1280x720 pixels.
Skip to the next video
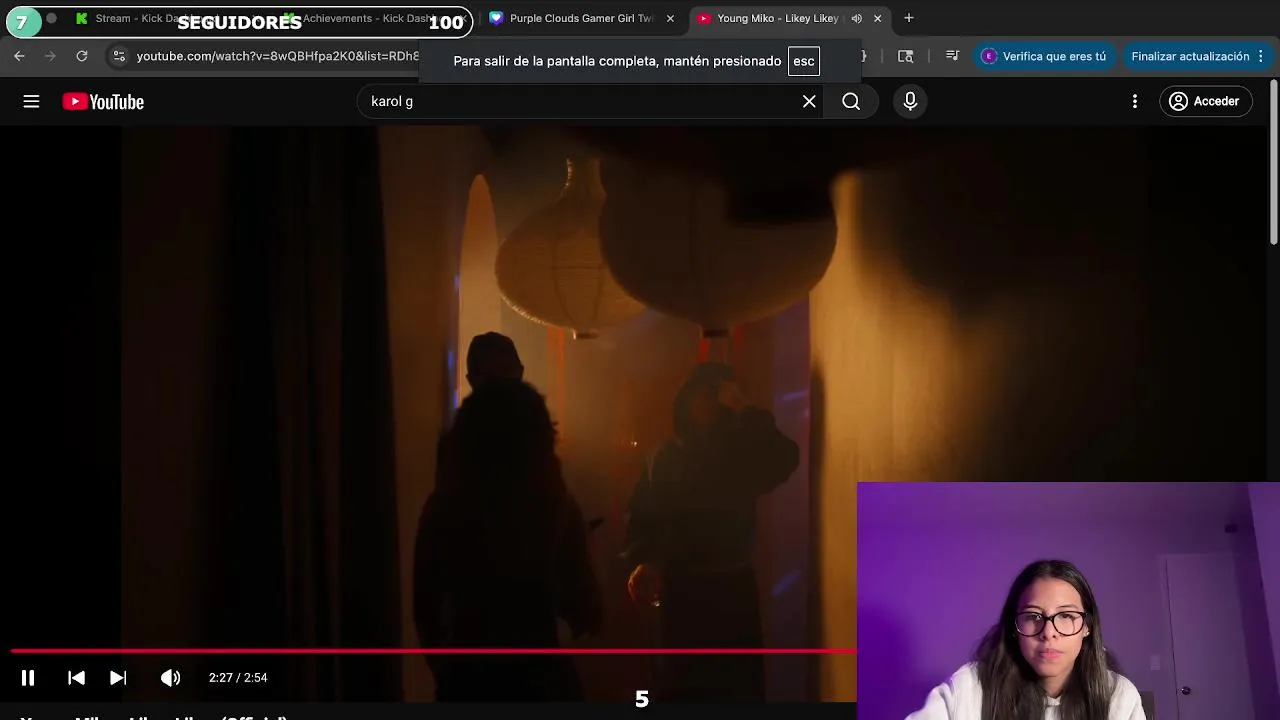click(118, 678)
